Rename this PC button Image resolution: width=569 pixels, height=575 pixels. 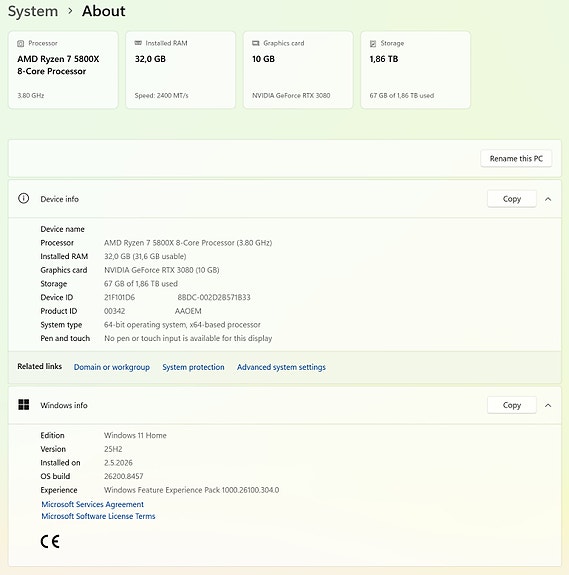coord(516,158)
